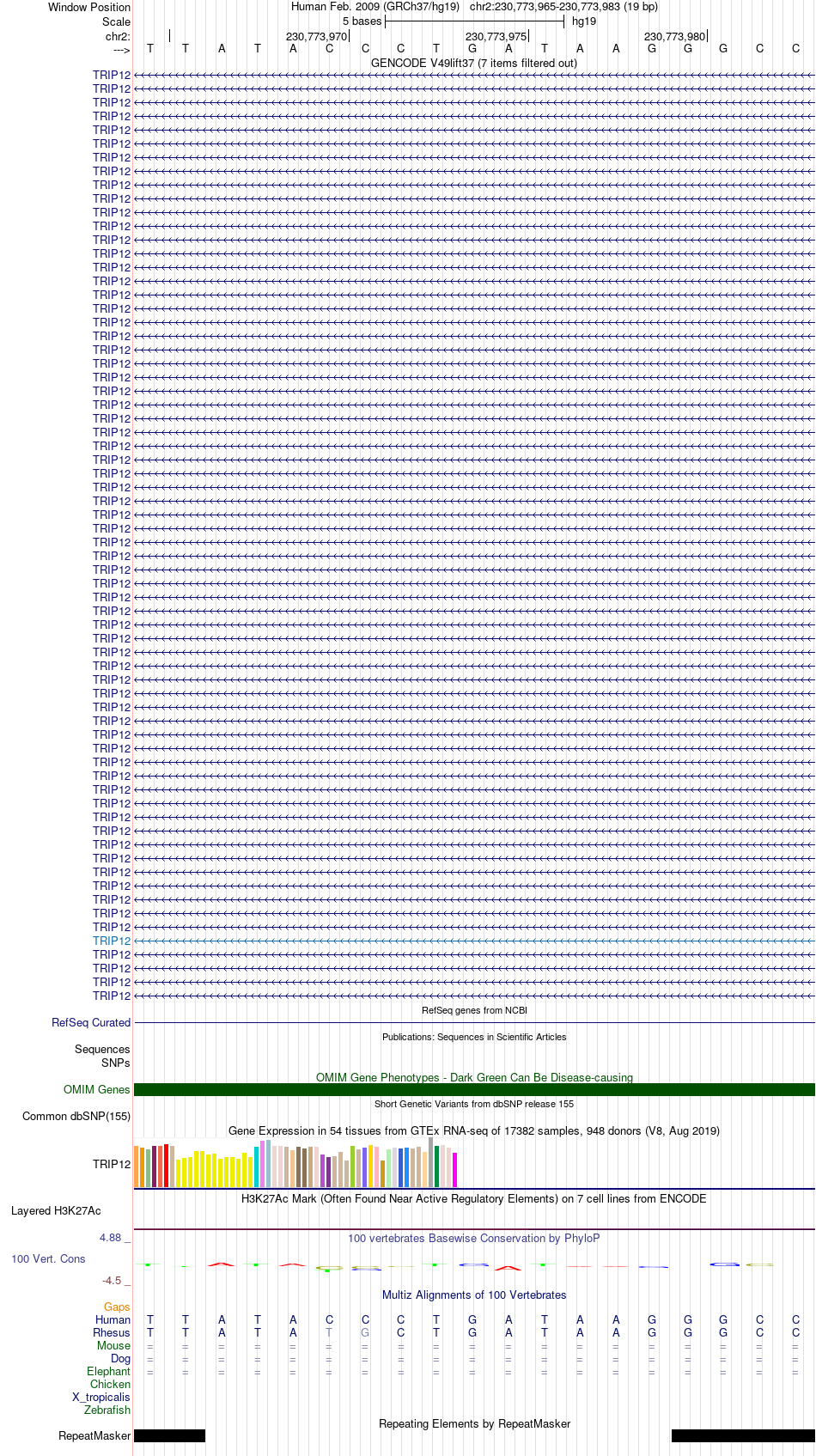The height and width of the screenshot is (1456, 816).
Task: Click the dark green OMIM Genes bar
Action: 474,1089
